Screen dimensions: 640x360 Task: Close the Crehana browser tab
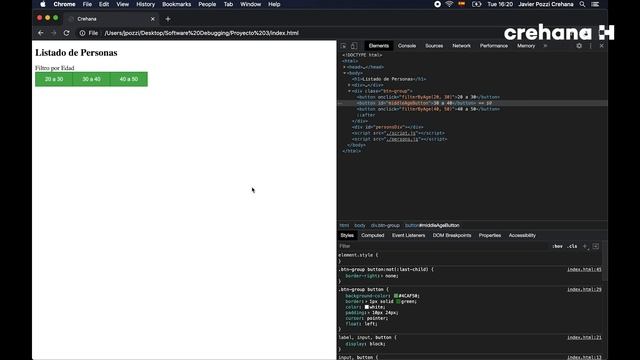click(153, 19)
